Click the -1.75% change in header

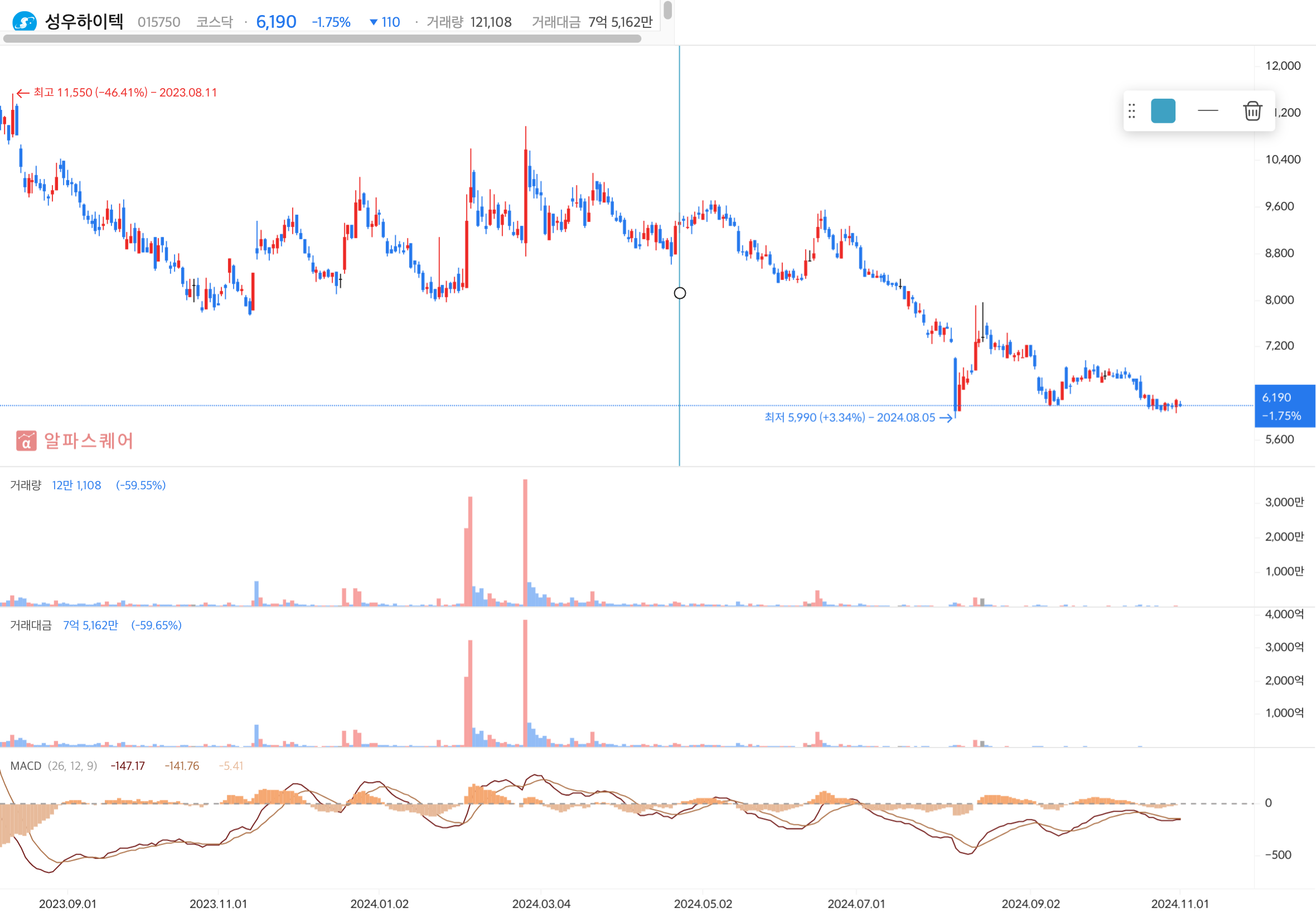tap(331, 22)
